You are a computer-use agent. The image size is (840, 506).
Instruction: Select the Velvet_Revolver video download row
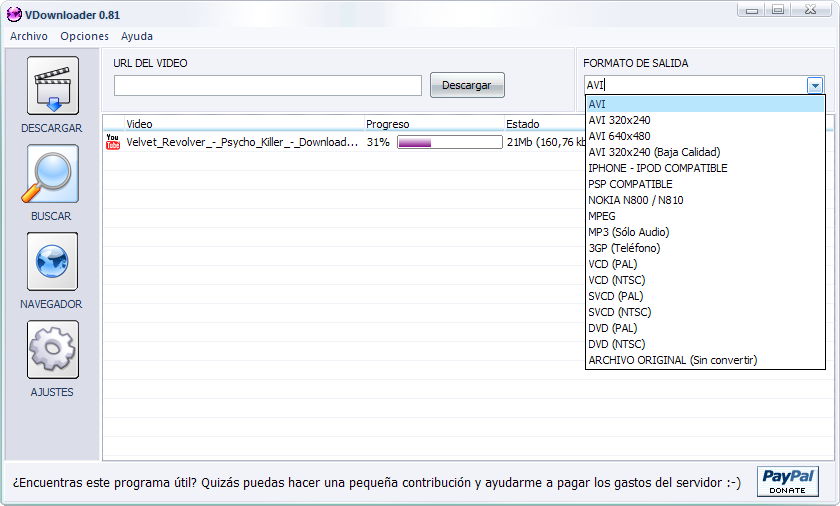coord(241,142)
